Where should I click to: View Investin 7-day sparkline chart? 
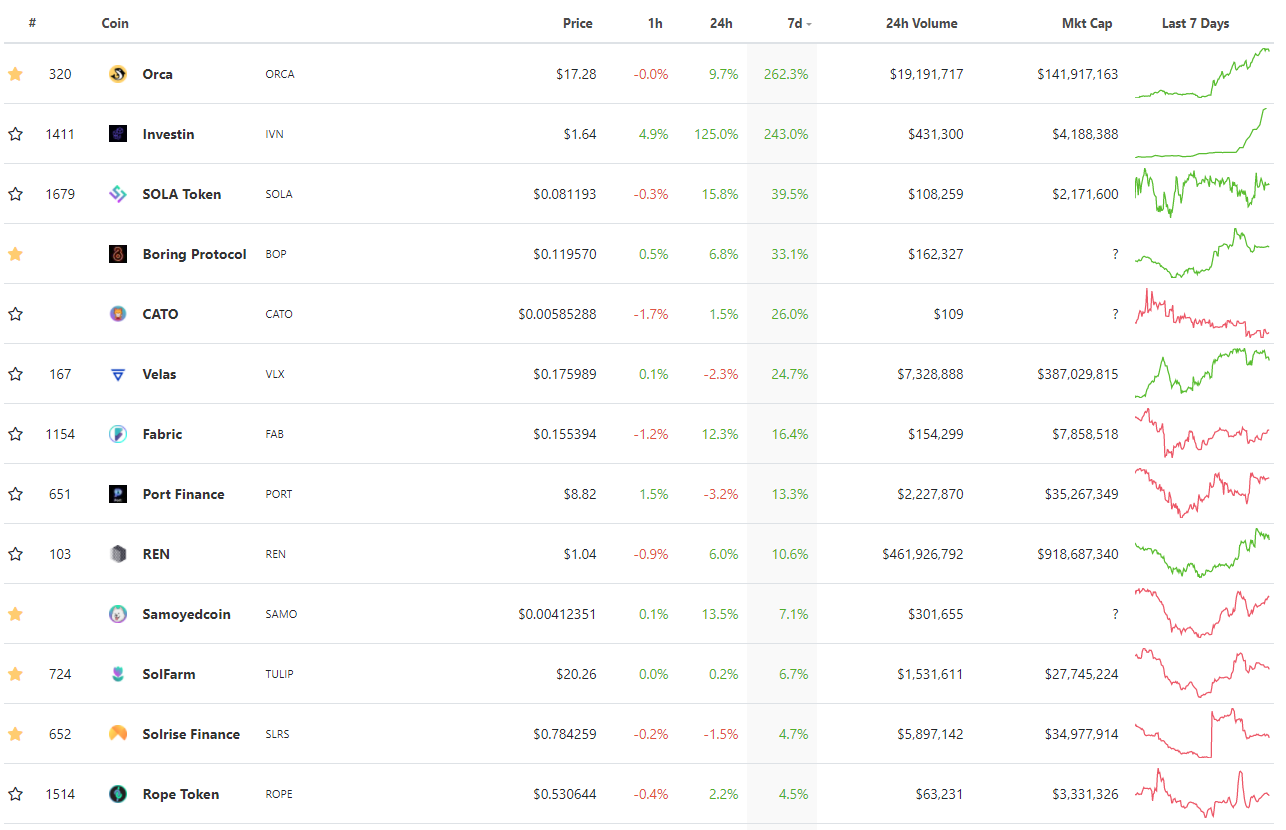click(1202, 134)
